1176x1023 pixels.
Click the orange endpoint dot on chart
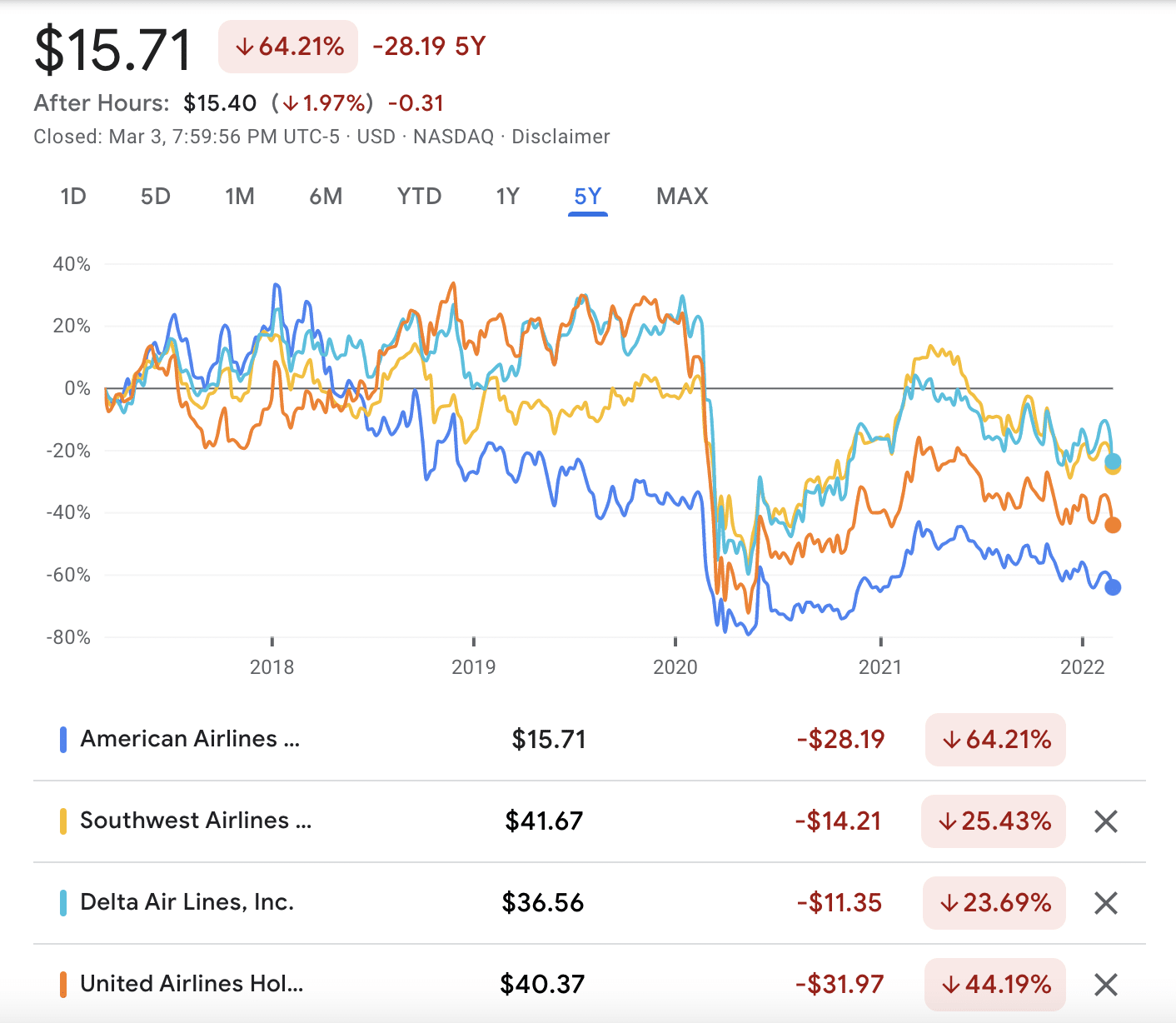(x=1113, y=525)
